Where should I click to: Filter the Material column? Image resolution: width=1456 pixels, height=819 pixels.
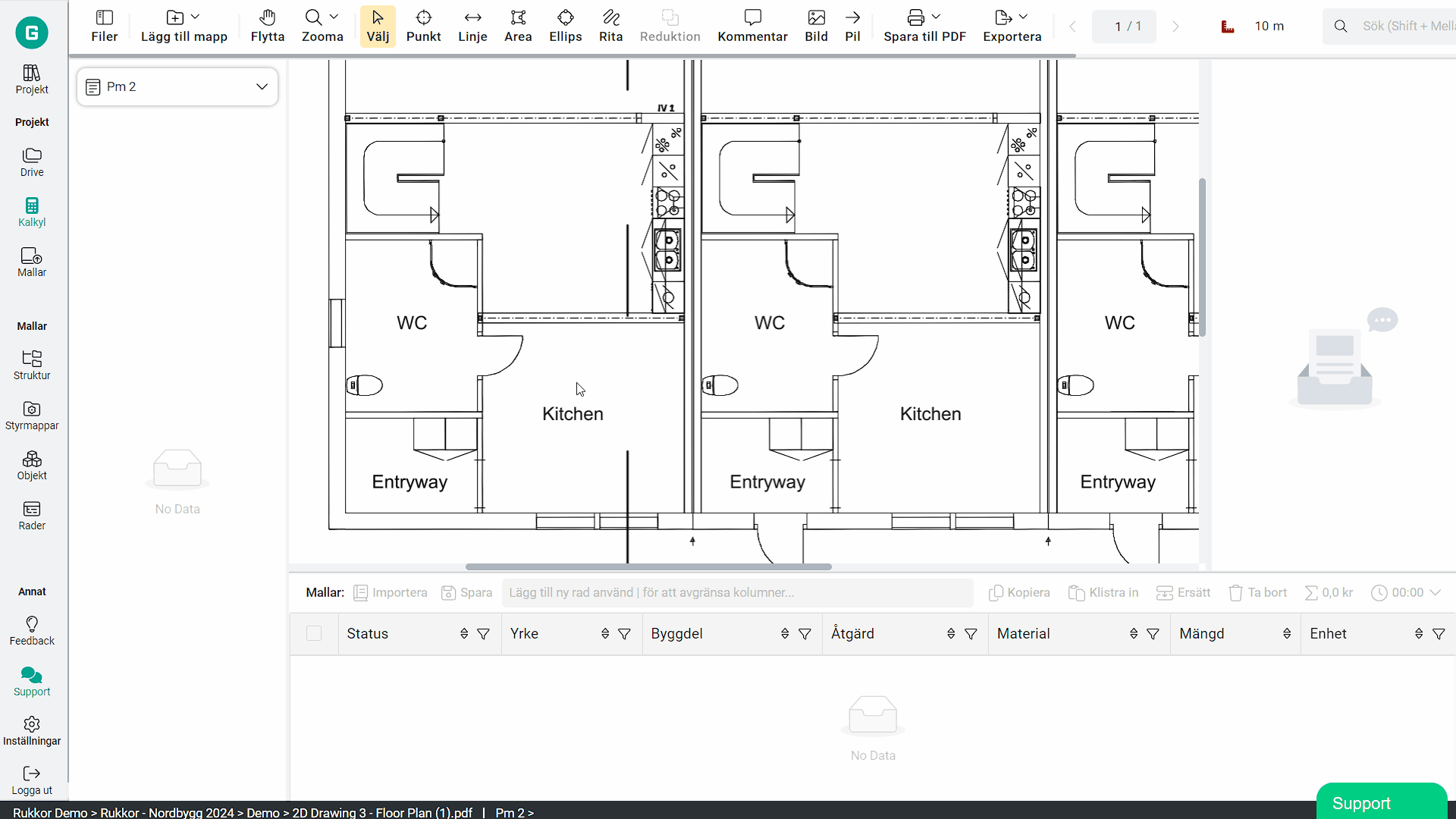click(1153, 634)
